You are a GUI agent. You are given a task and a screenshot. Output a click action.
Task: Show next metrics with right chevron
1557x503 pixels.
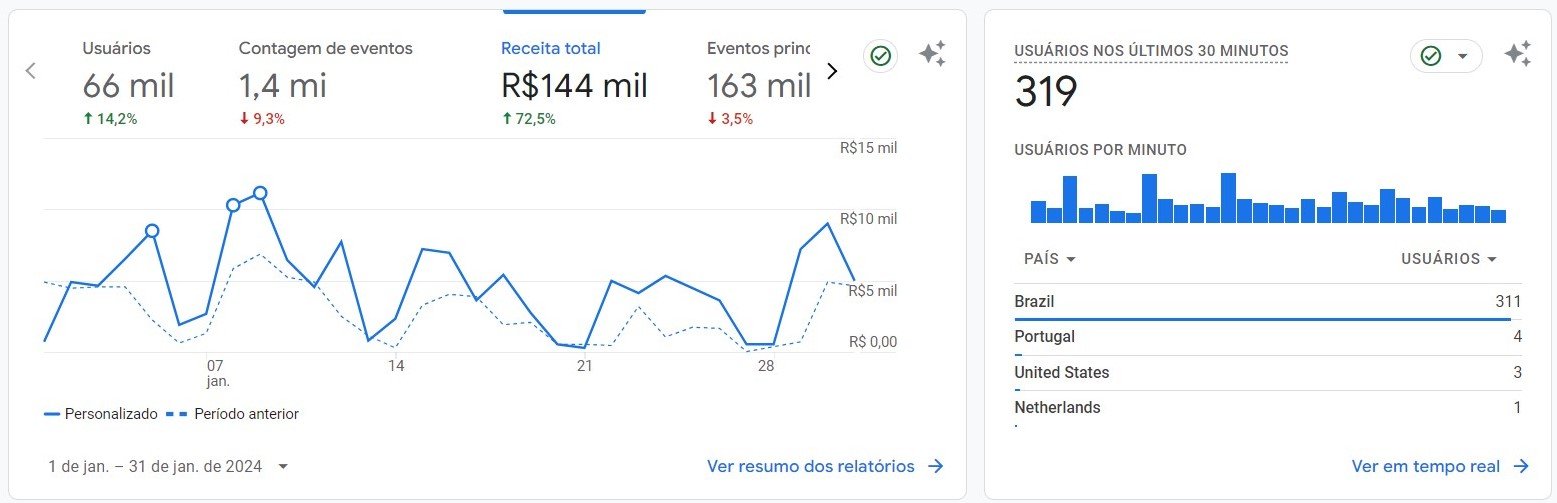pyautogui.click(x=832, y=70)
